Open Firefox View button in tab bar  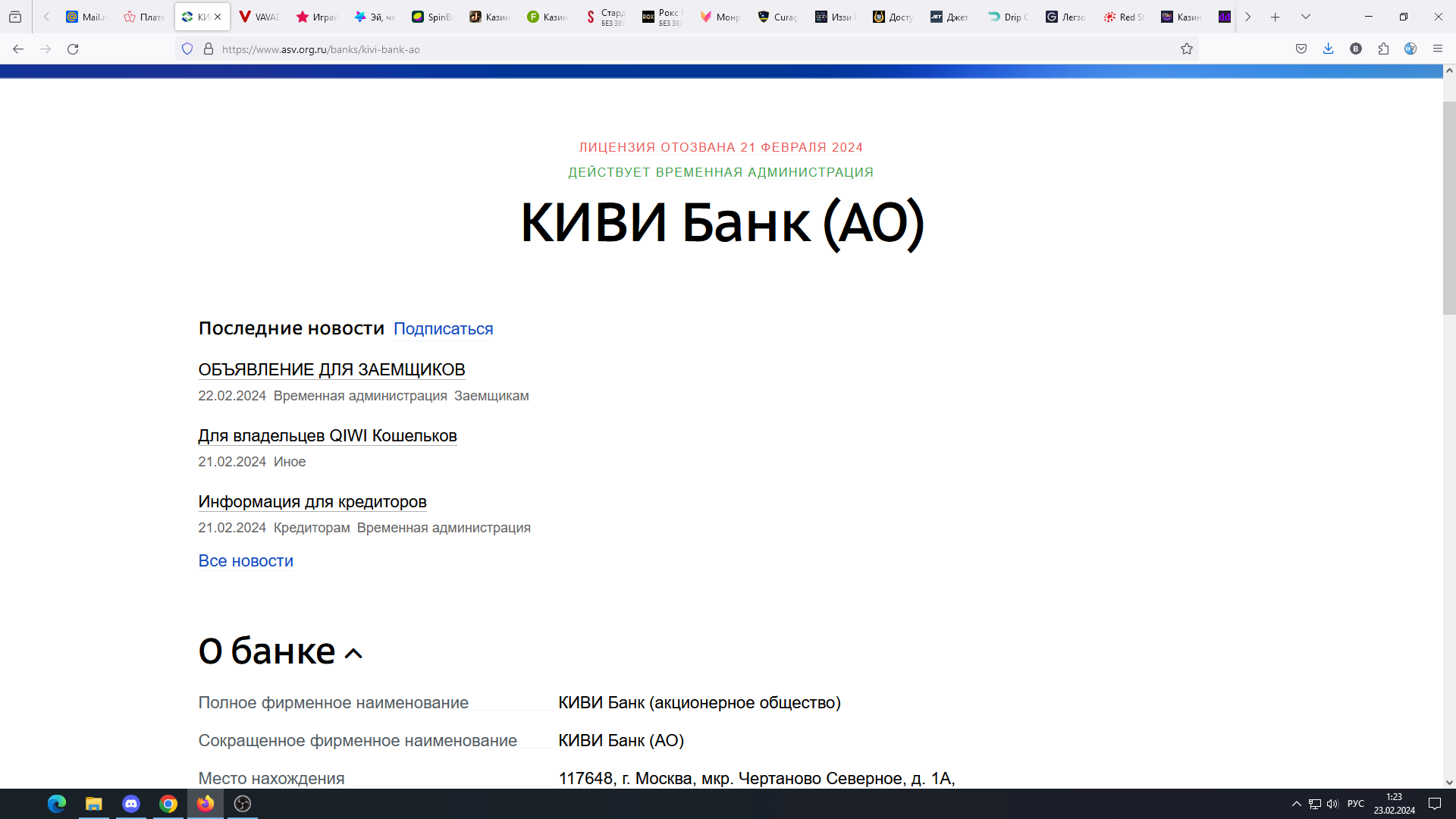15,17
